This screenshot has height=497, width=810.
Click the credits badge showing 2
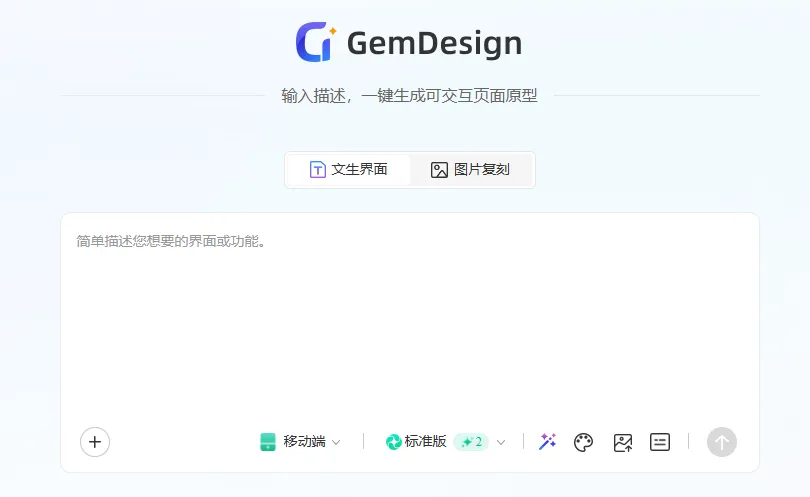click(x=471, y=442)
